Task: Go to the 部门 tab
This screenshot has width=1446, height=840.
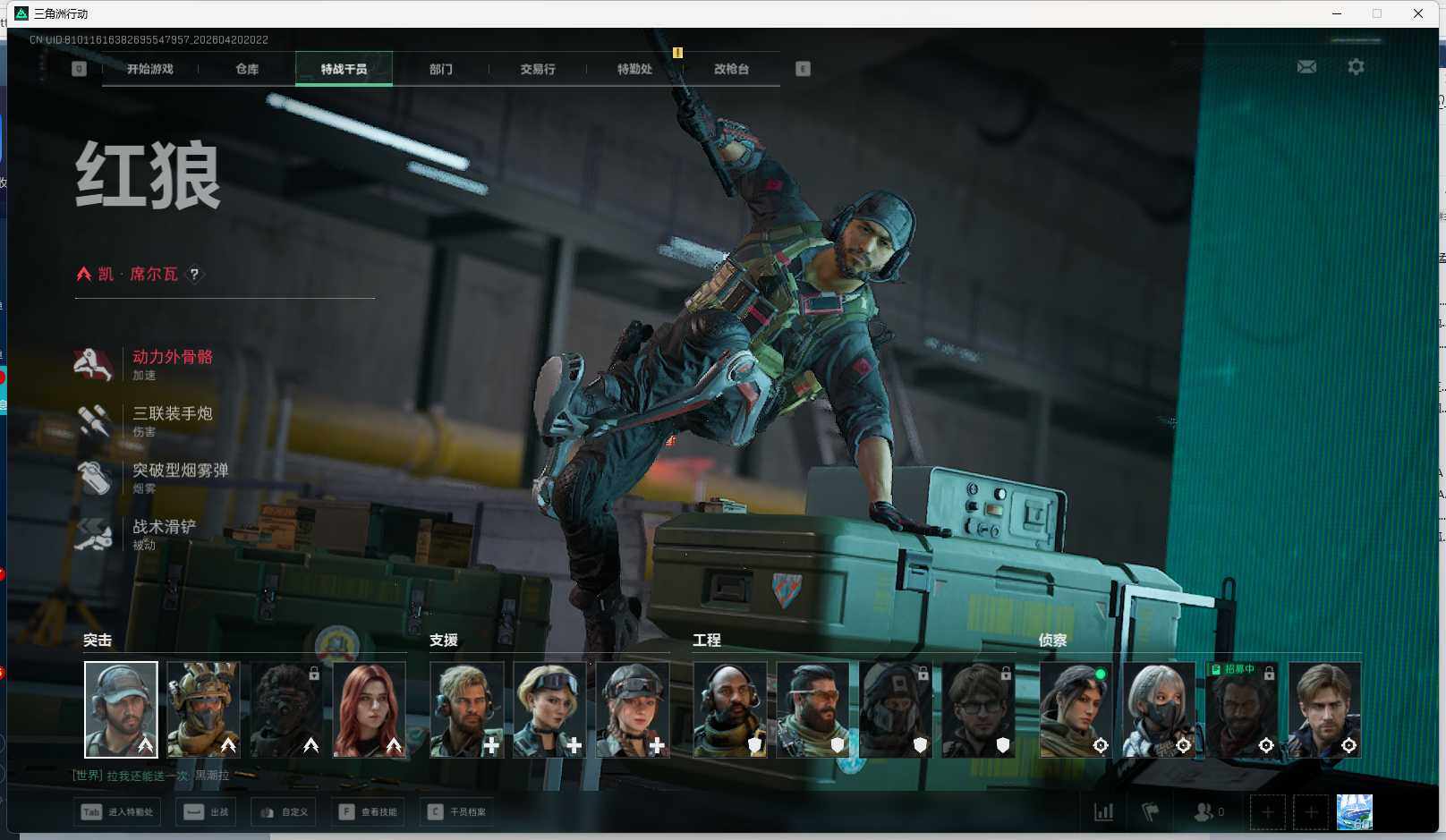Action: [x=441, y=69]
